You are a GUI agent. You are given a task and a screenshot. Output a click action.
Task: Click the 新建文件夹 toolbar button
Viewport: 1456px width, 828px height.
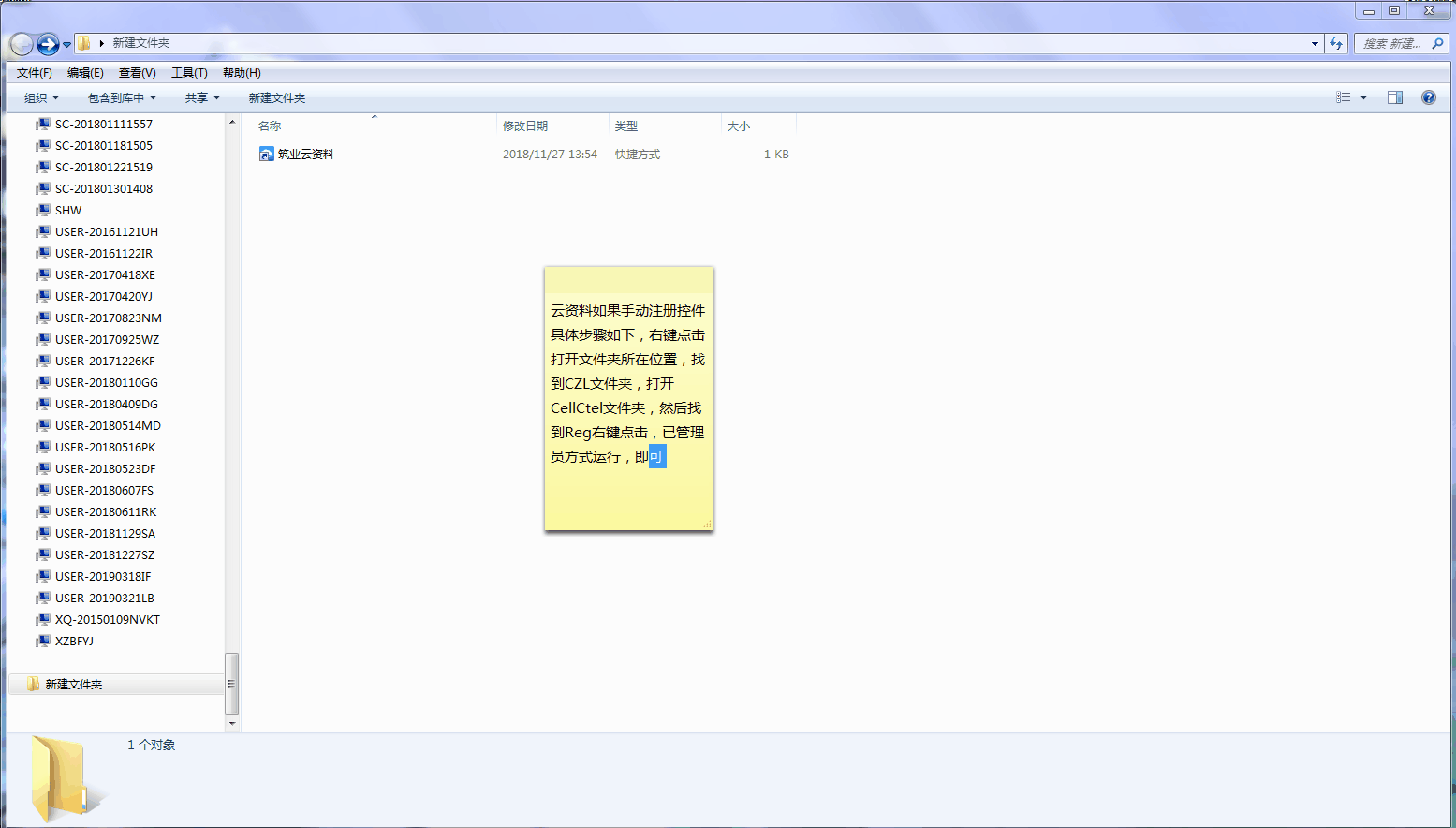point(276,98)
